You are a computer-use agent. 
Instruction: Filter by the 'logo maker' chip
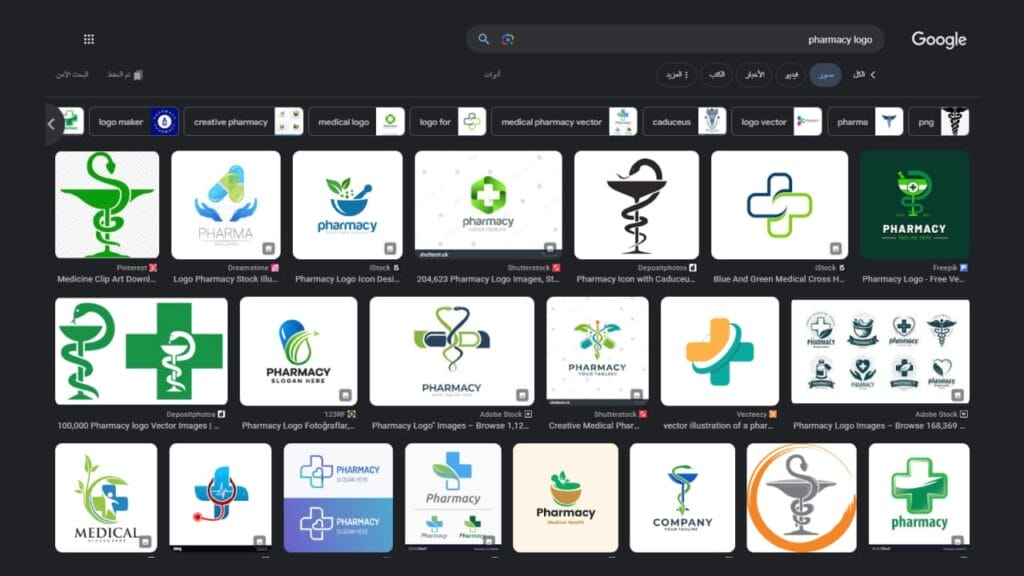134,122
